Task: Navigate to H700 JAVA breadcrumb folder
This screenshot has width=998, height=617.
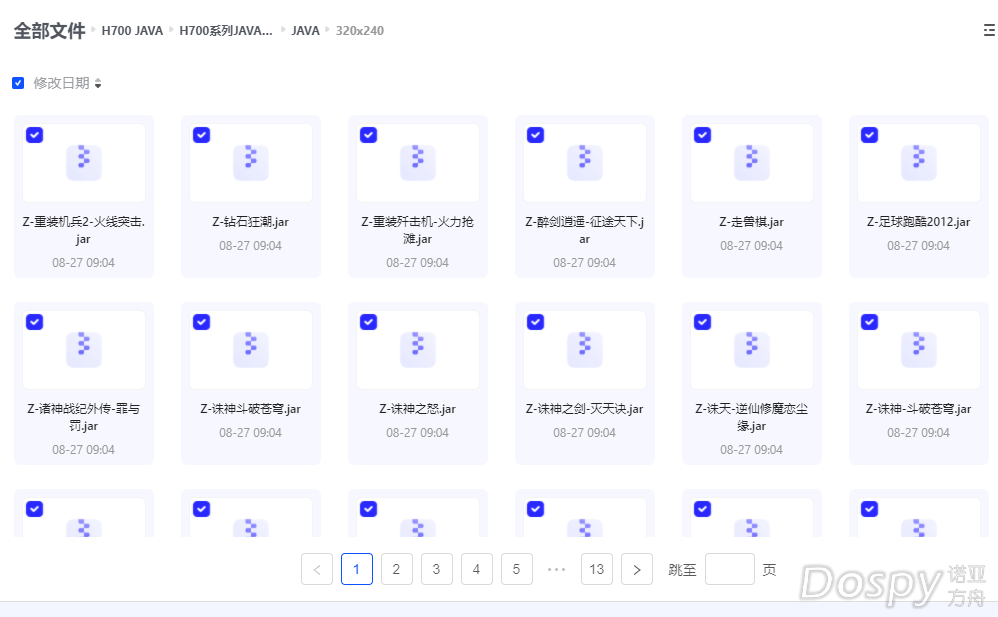Action: click(132, 31)
